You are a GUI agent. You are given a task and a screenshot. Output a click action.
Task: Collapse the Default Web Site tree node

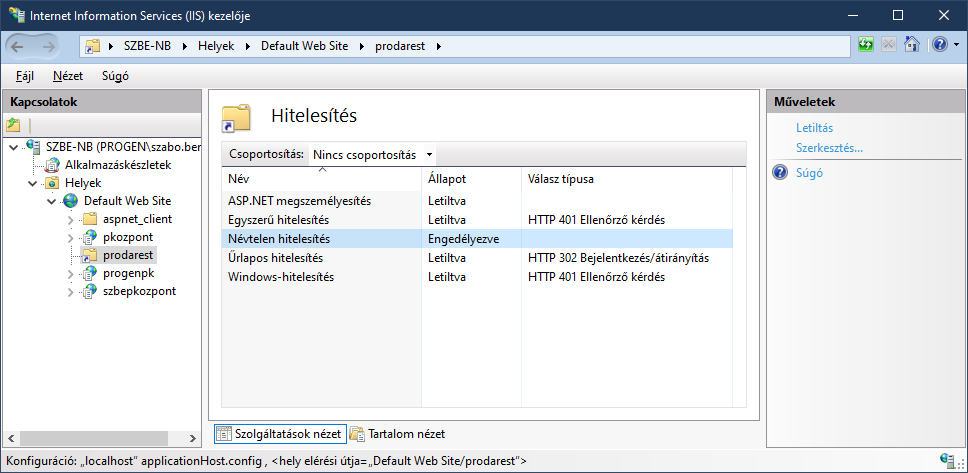tap(52, 201)
